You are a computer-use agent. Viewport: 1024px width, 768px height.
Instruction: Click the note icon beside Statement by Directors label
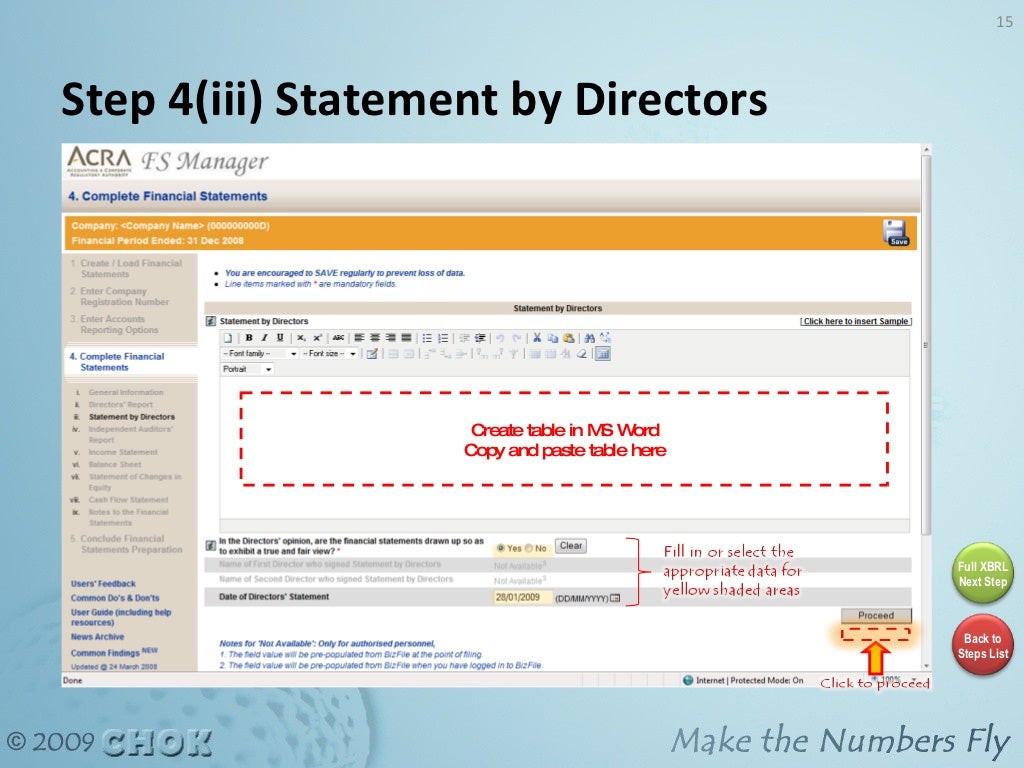[x=211, y=321]
